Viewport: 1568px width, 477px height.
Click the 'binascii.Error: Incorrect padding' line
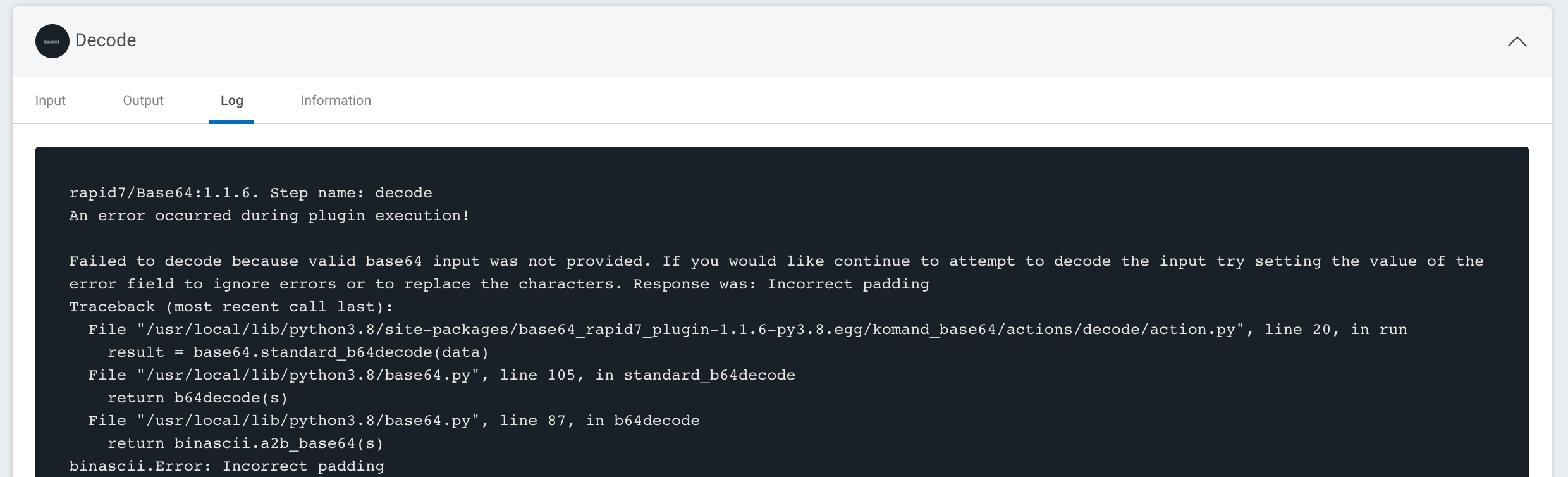226,466
